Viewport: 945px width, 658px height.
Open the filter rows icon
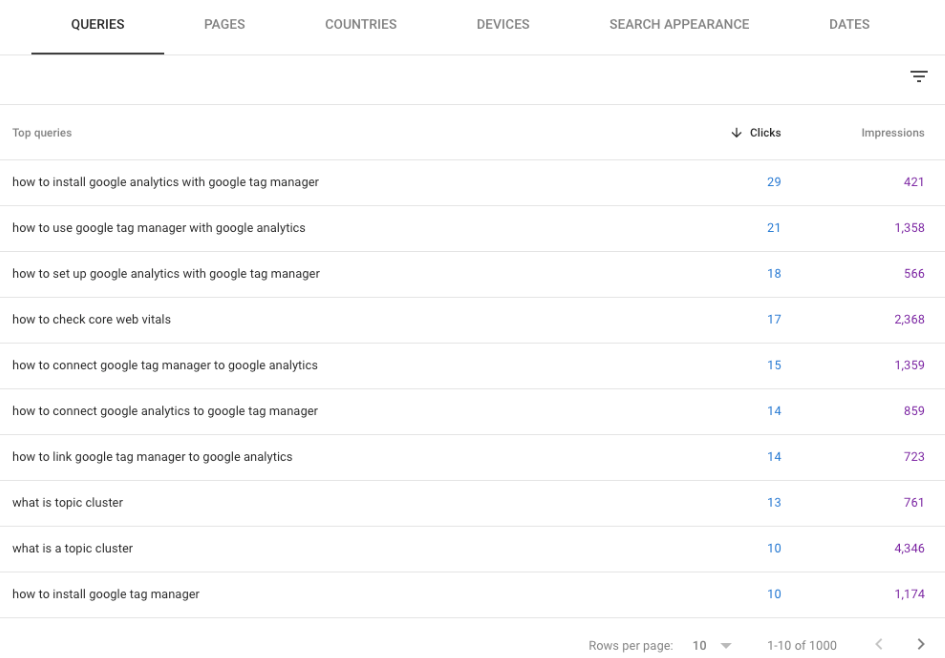click(918, 77)
